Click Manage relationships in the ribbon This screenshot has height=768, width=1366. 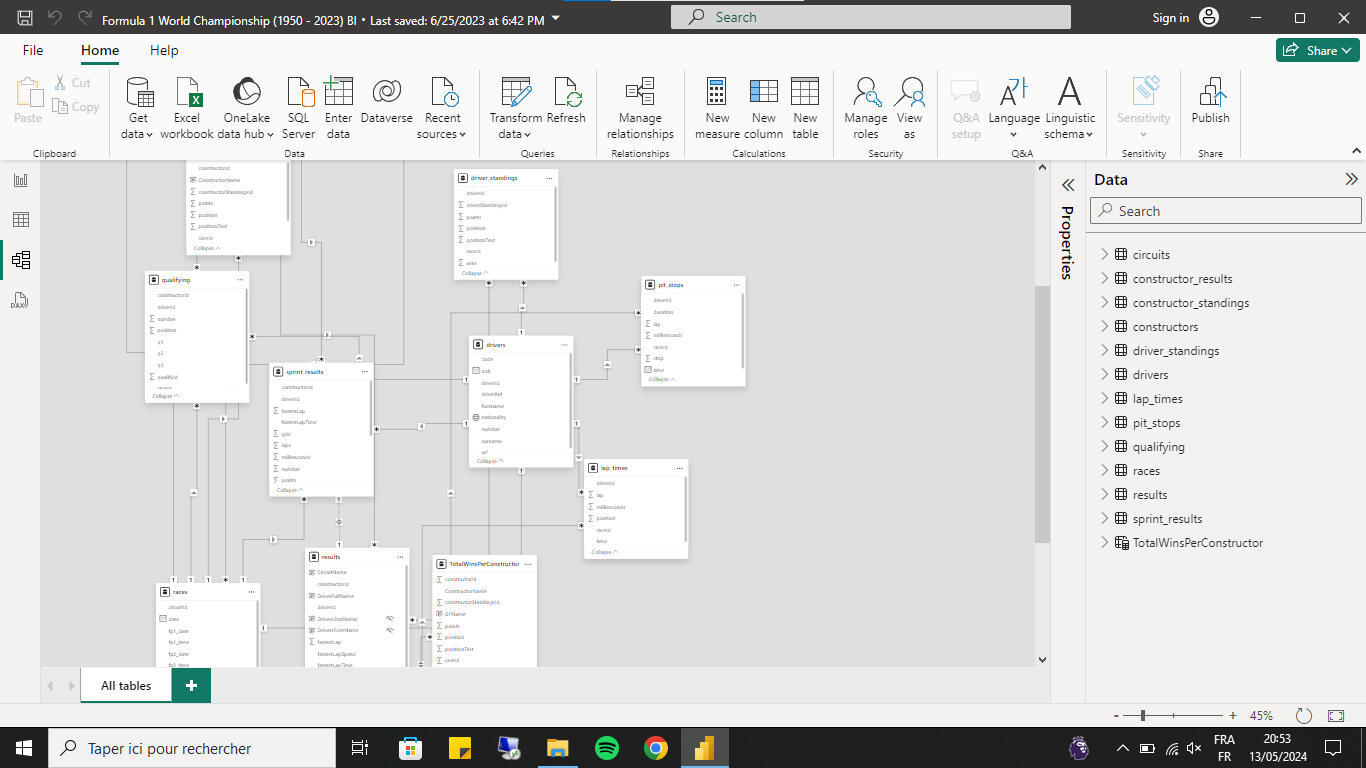click(640, 108)
